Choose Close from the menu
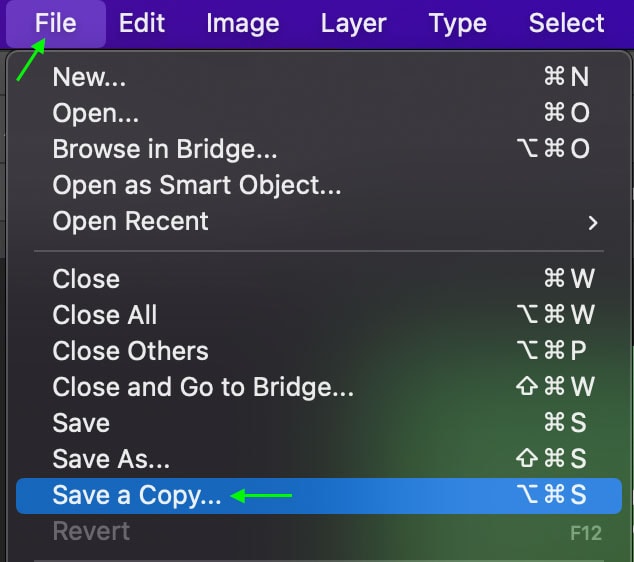The height and width of the screenshot is (562, 634). [319, 279]
